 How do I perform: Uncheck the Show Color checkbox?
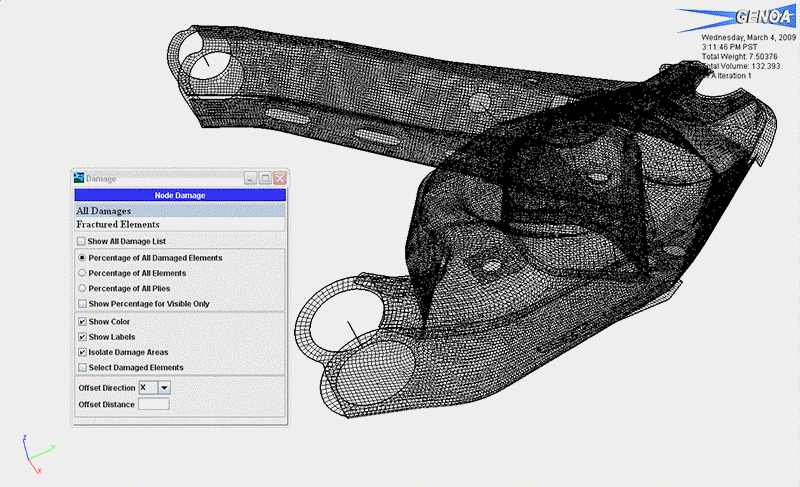(82, 322)
